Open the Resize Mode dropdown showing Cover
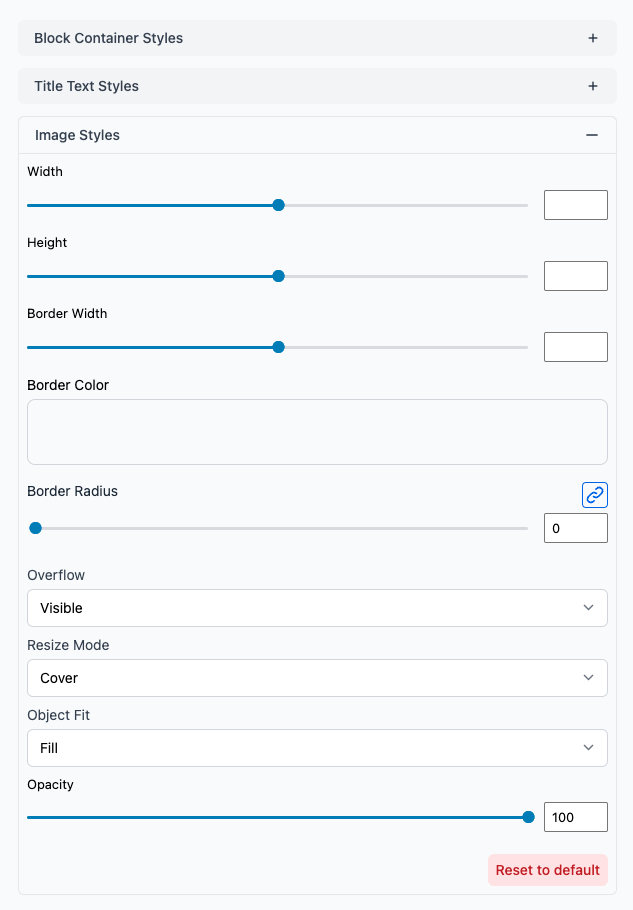The image size is (633, 910). (317, 677)
